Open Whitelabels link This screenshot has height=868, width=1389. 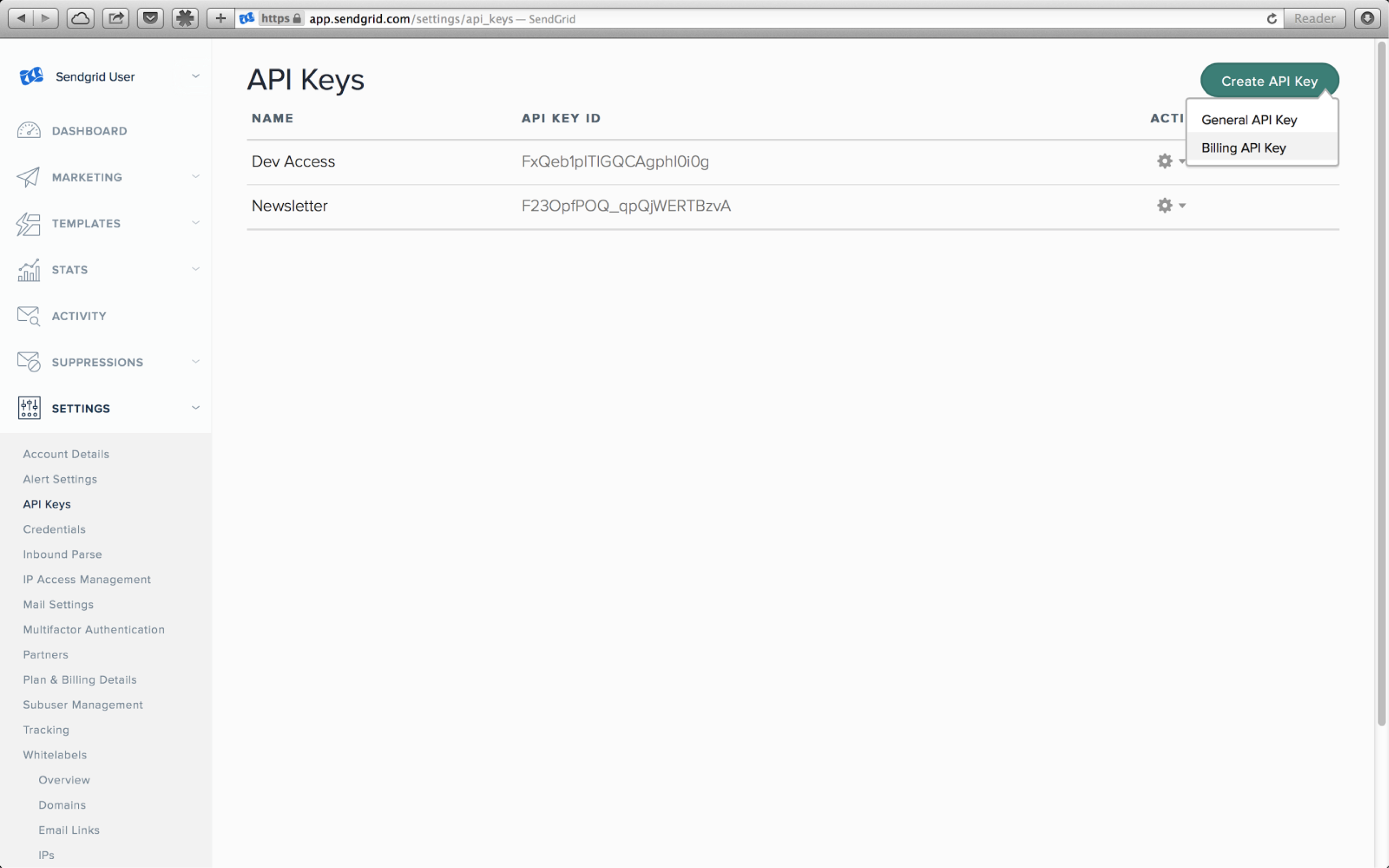[55, 754]
